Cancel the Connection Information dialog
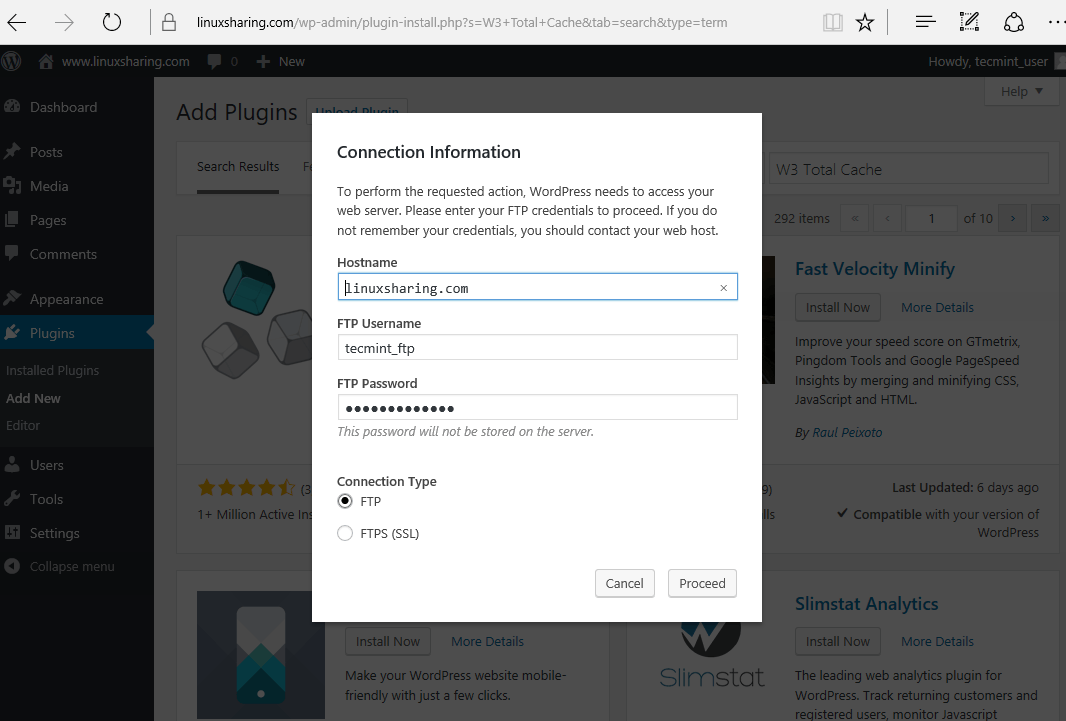The width and height of the screenshot is (1066, 721). pyautogui.click(x=624, y=583)
